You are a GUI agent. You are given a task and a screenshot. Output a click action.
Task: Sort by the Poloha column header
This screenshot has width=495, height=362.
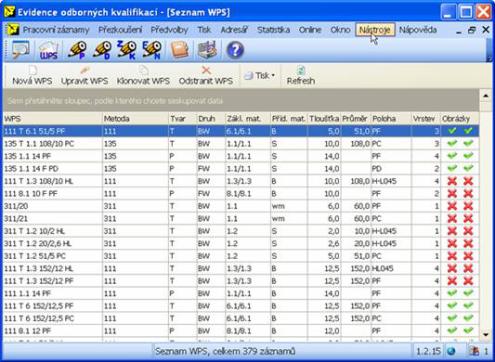[391, 119]
